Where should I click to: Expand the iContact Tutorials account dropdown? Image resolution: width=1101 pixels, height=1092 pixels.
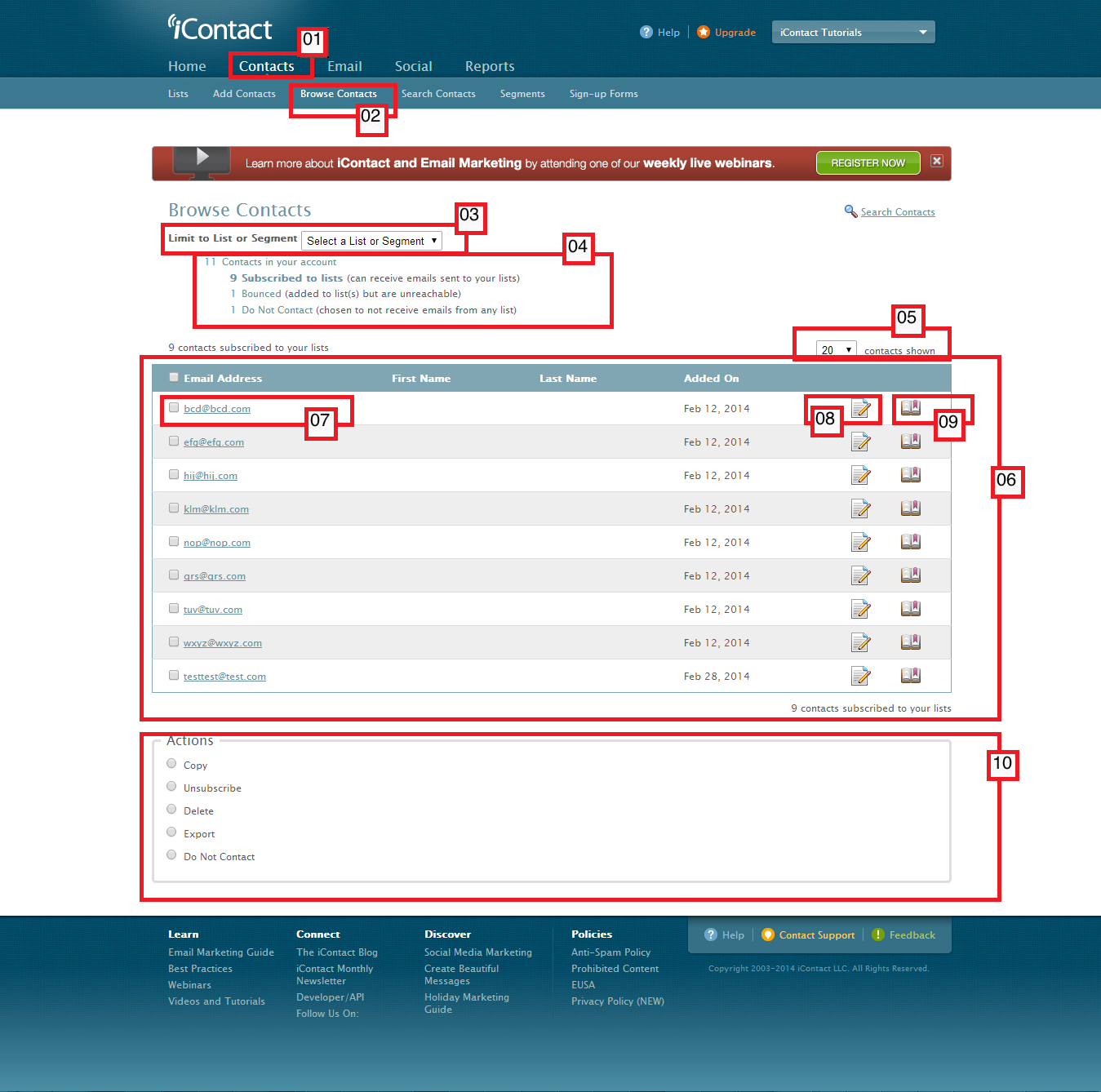click(853, 32)
